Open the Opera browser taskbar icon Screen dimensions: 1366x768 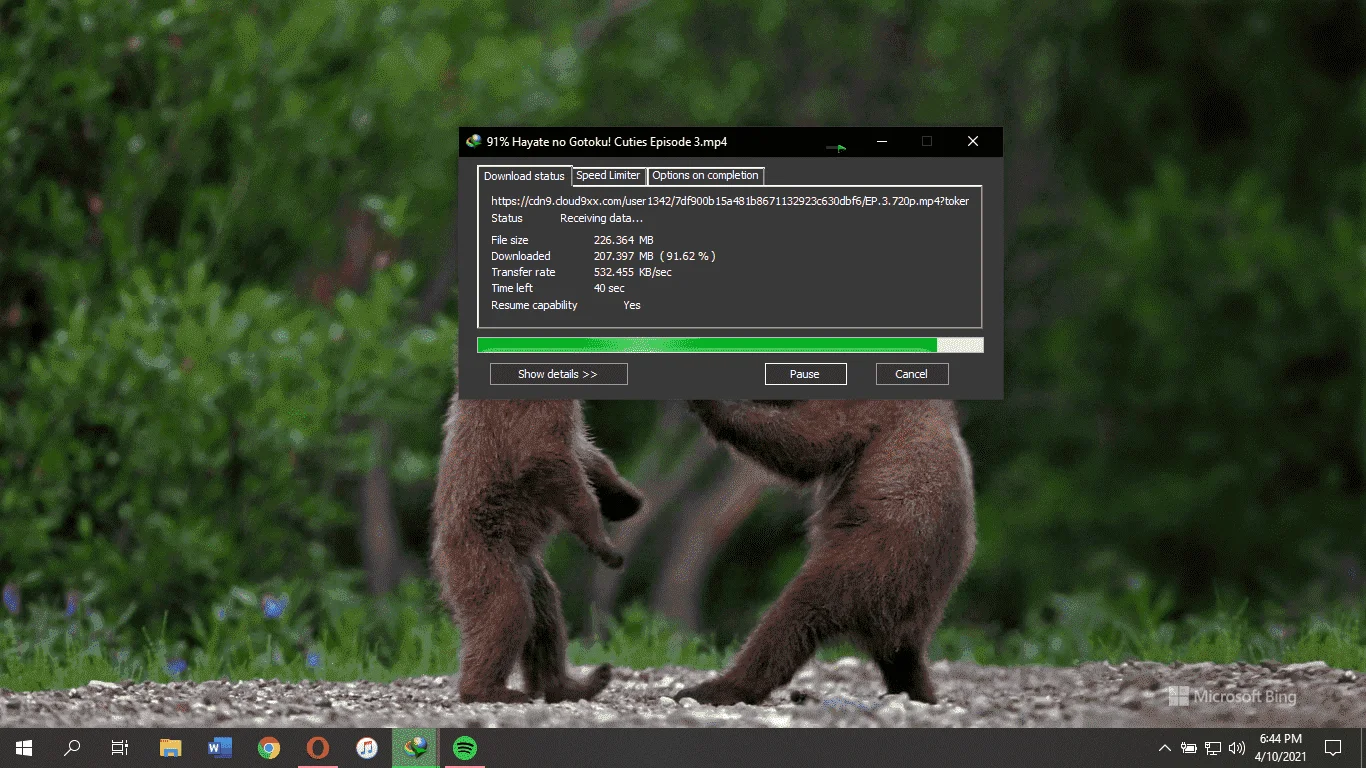(317, 747)
